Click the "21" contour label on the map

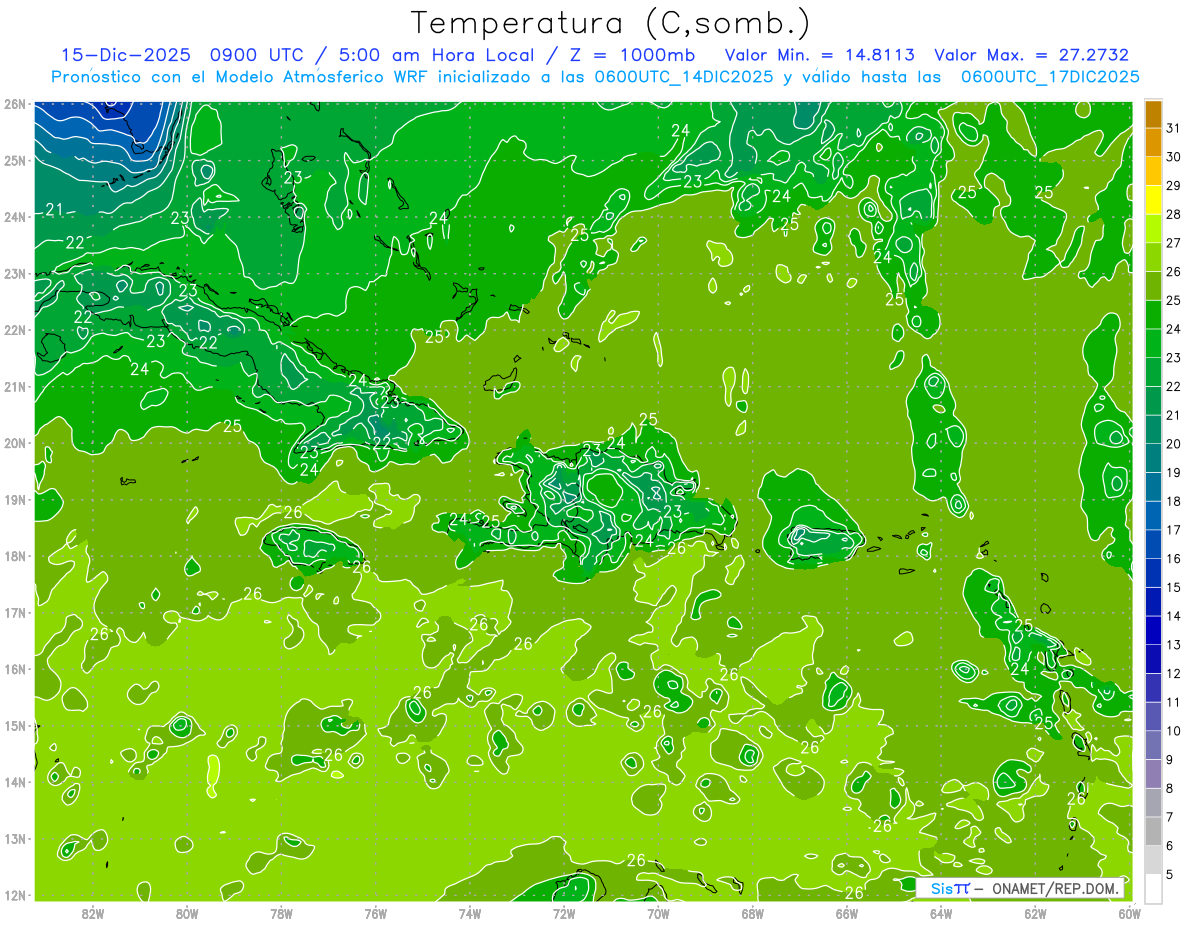tap(54, 210)
